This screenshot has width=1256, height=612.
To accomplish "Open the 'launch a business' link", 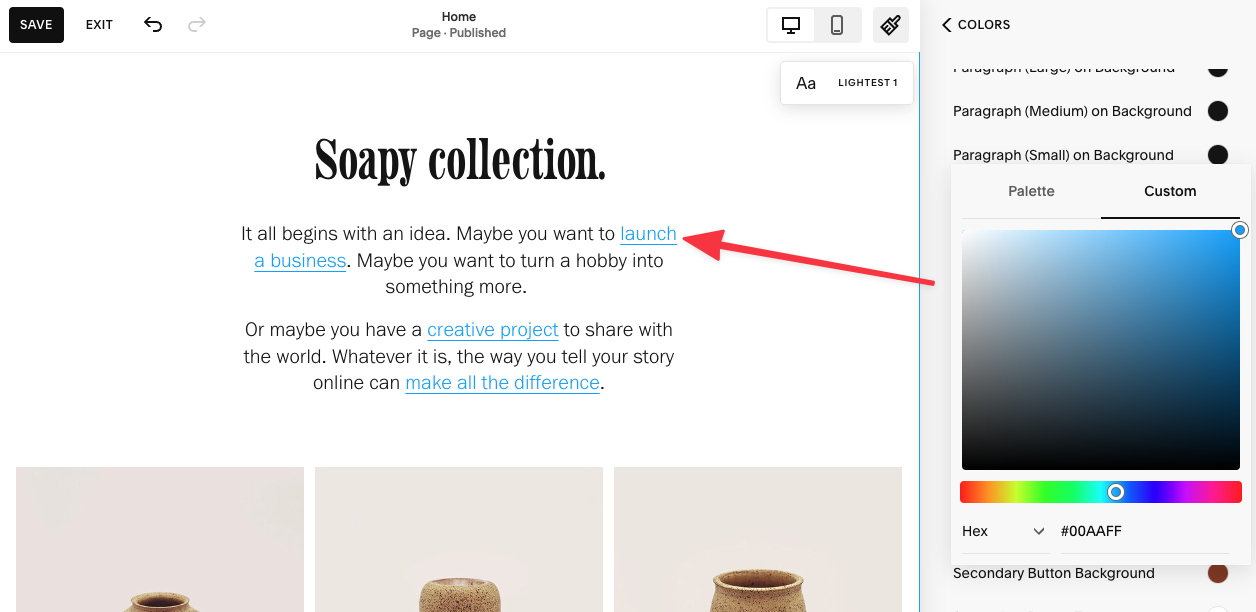I will coord(648,234).
